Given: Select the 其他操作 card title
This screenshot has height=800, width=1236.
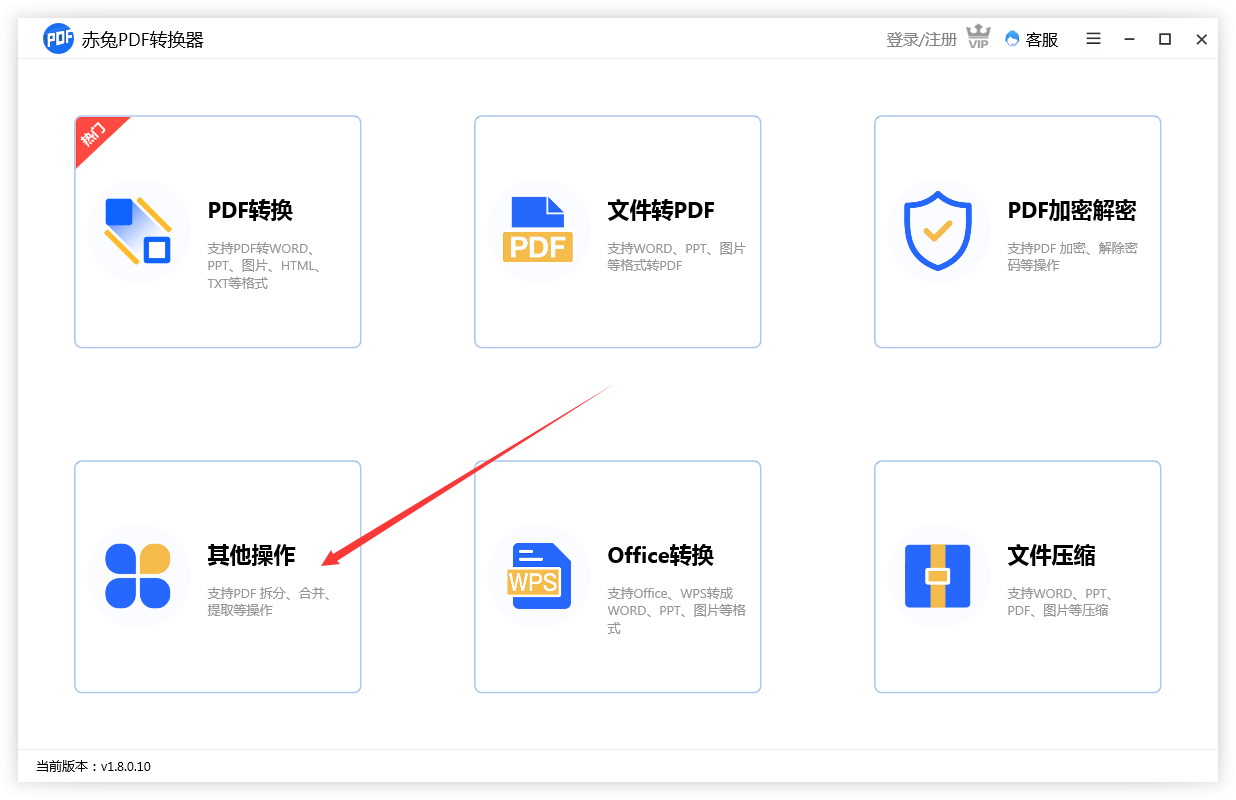Looking at the screenshot, I should (x=251, y=556).
